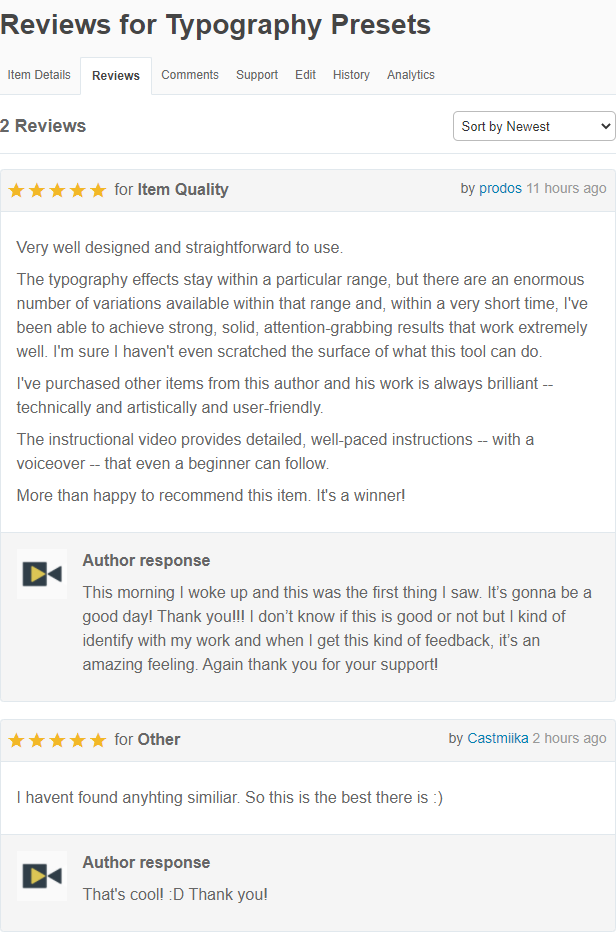Click first star of Item Quality review
Screen dimensions: 616x934
[16, 190]
